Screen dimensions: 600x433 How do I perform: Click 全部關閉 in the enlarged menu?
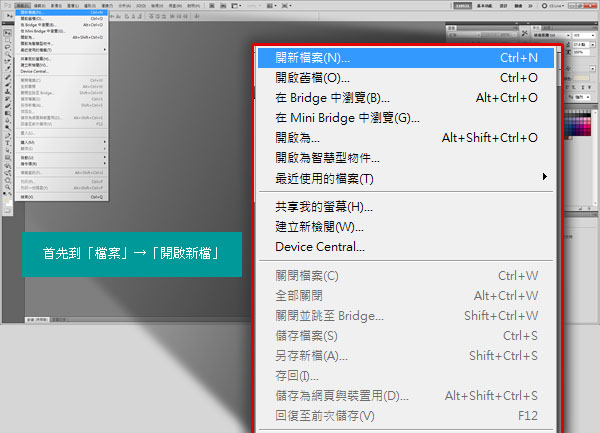click(406, 296)
